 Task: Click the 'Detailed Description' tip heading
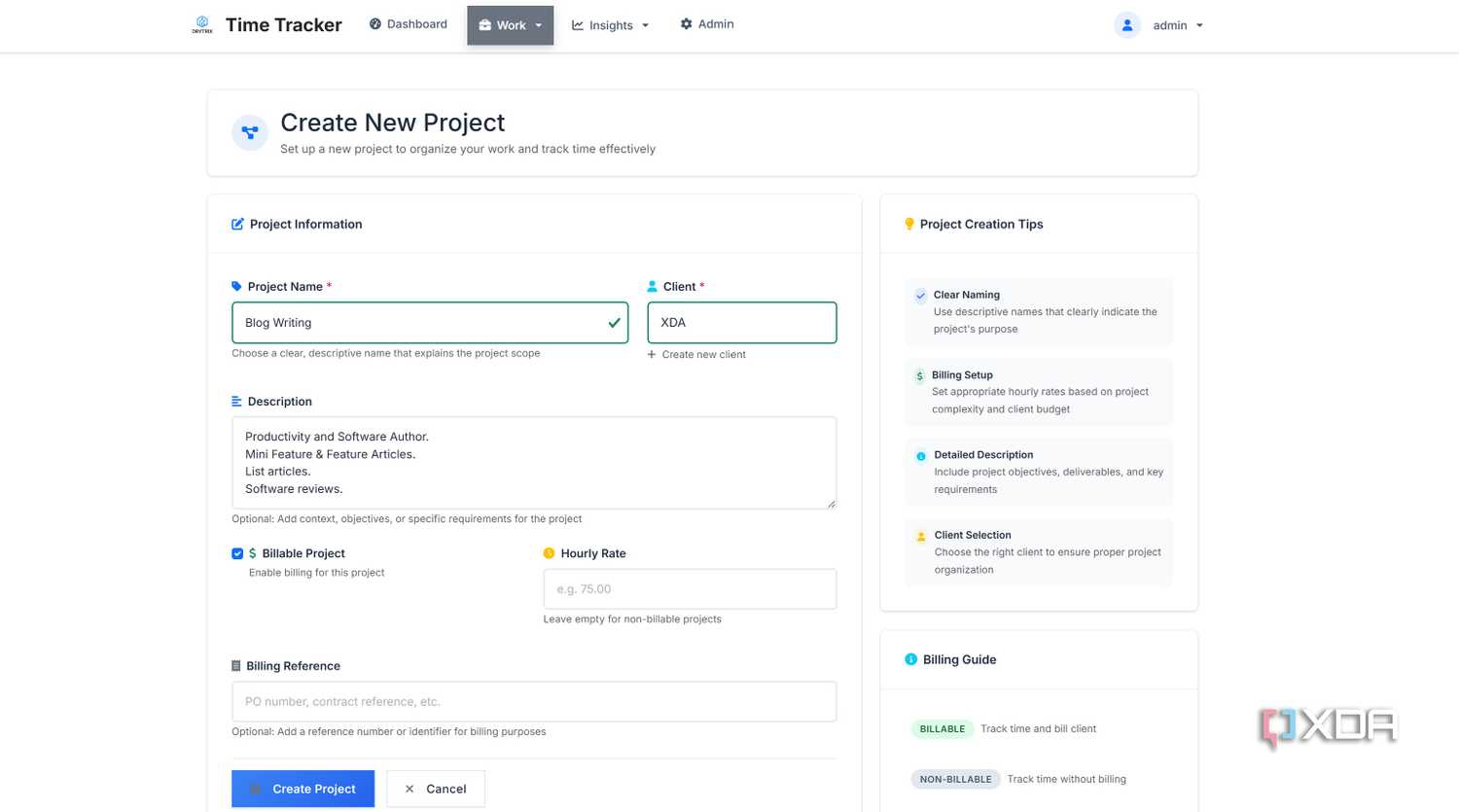tap(983, 454)
